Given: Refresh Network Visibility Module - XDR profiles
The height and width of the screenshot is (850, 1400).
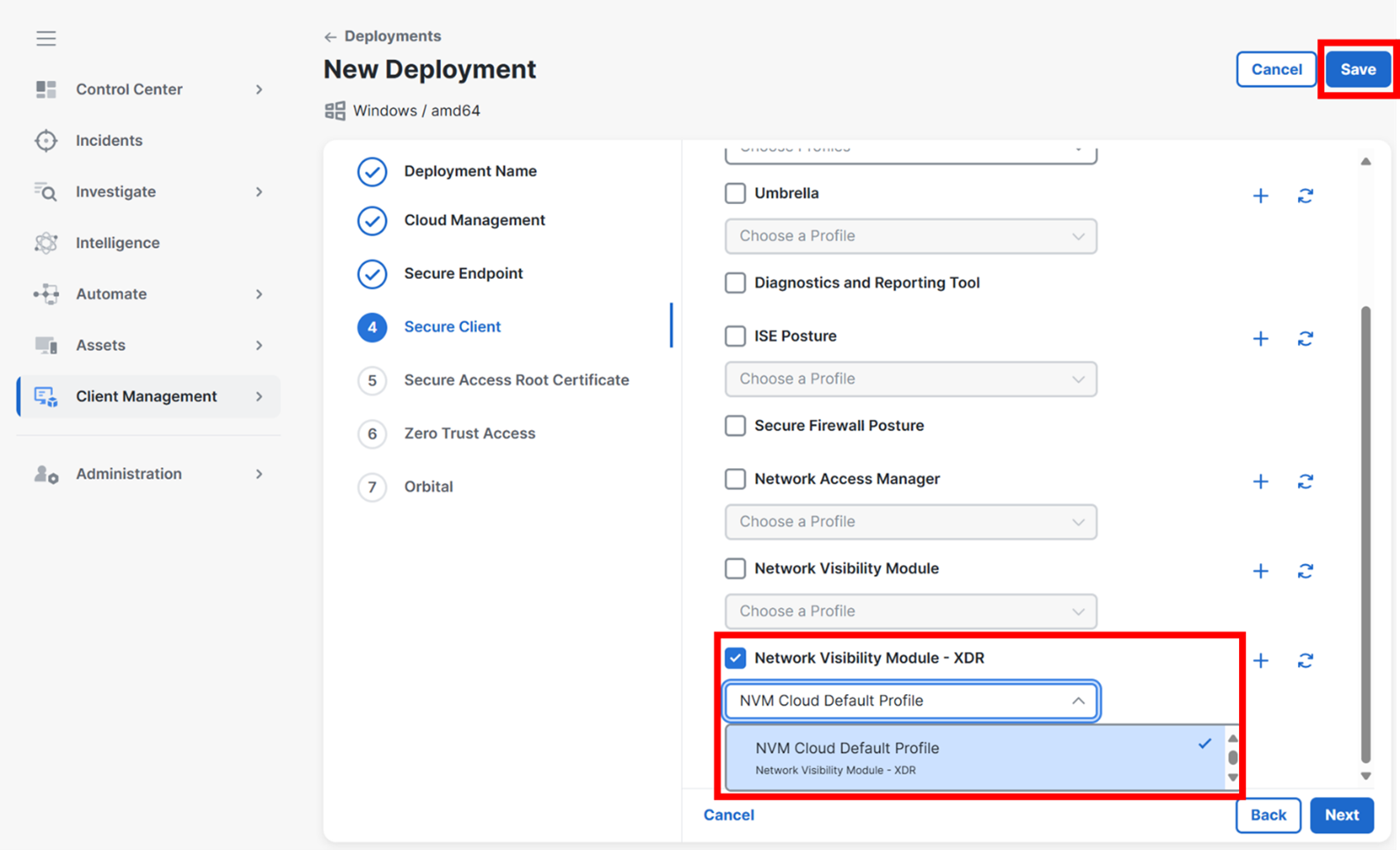Looking at the screenshot, I should [x=1305, y=661].
